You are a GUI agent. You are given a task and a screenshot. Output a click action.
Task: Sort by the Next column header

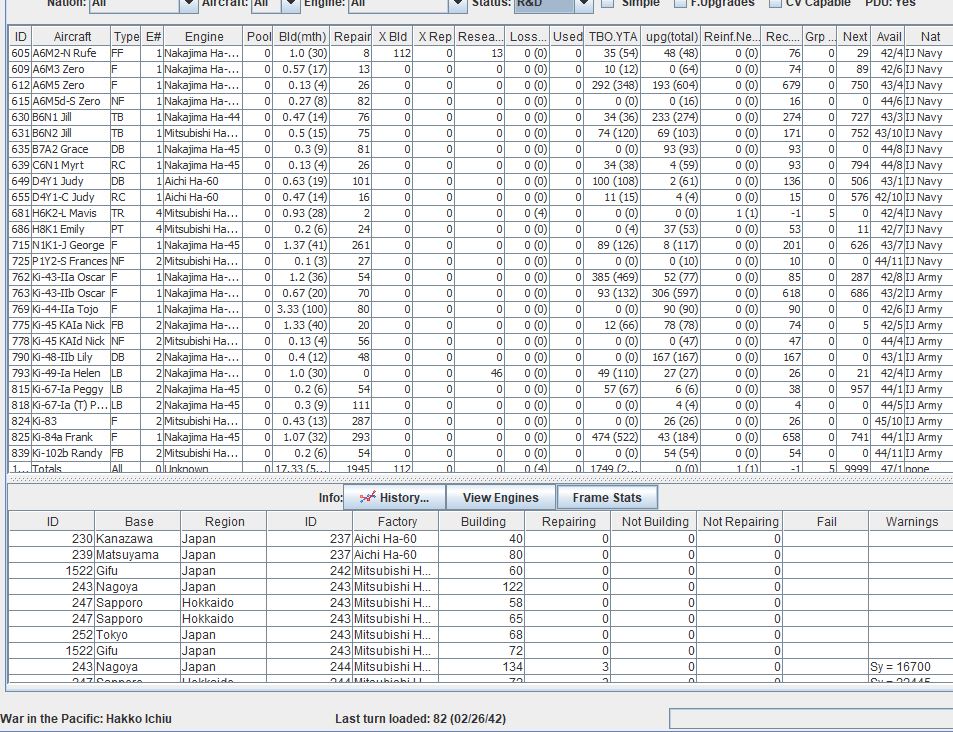pos(854,36)
